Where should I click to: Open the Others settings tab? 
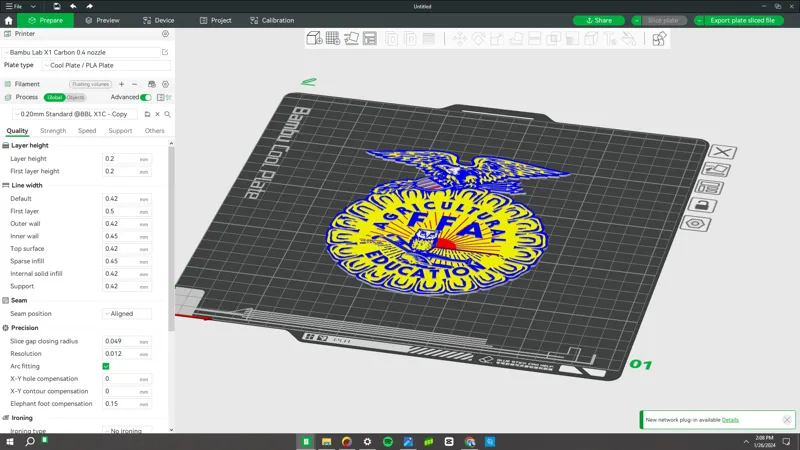pos(154,131)
